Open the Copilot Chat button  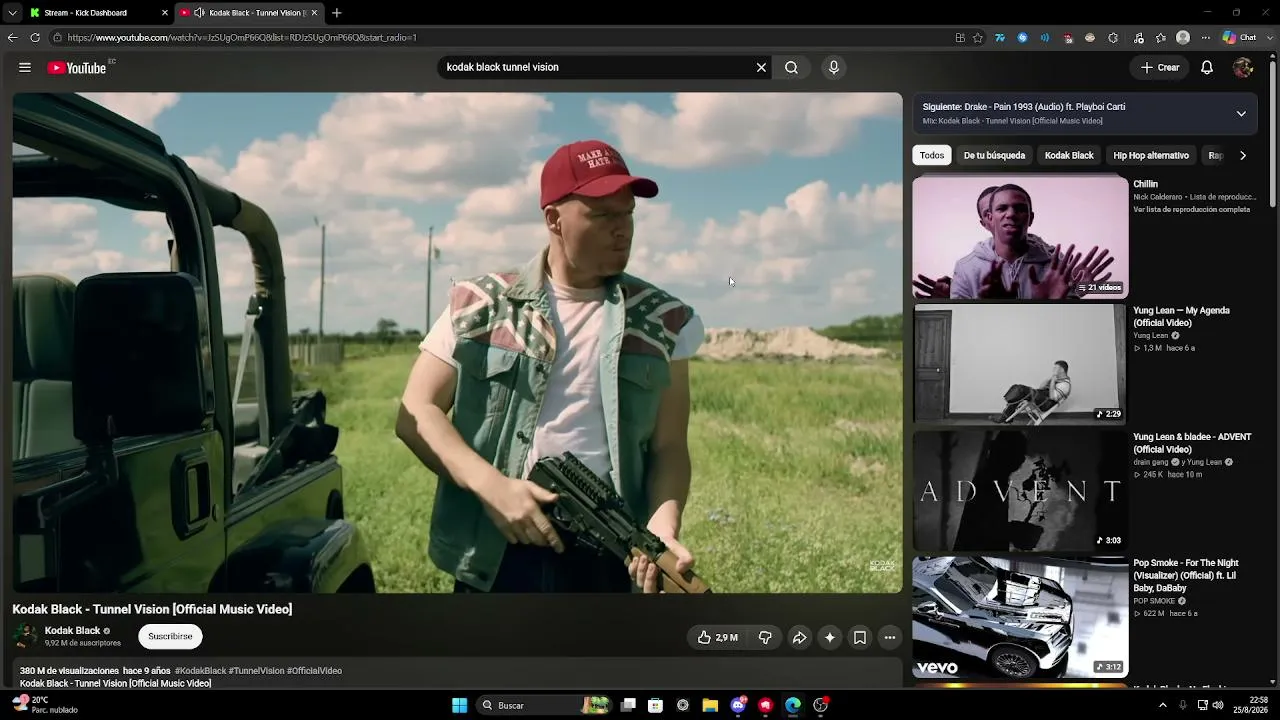click(x=1240, y=38)
